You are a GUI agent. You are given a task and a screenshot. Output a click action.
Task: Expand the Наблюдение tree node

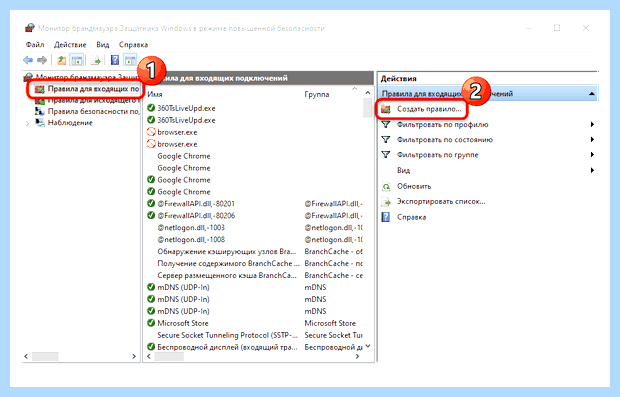point(27,123)
